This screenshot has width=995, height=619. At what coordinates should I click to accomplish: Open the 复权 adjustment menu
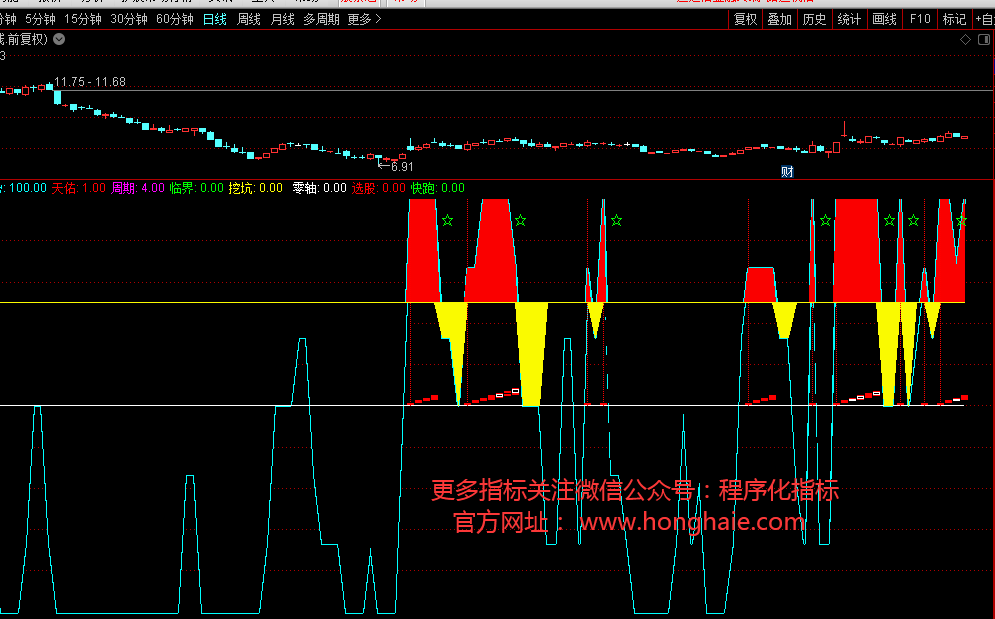pos(745,19)
